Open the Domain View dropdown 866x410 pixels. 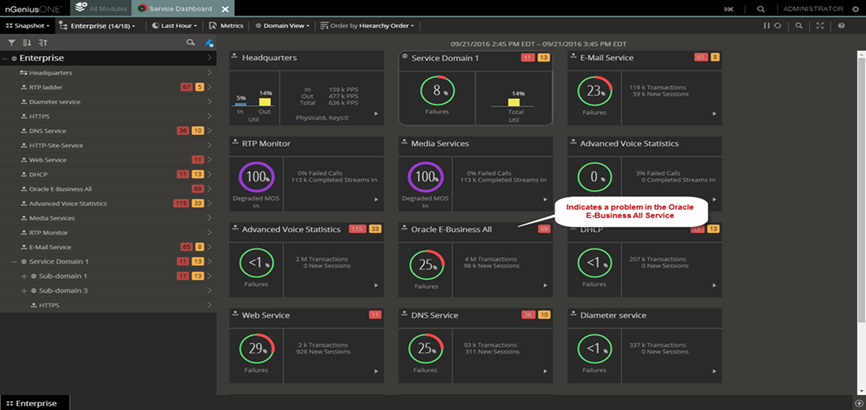click(281, 25)
